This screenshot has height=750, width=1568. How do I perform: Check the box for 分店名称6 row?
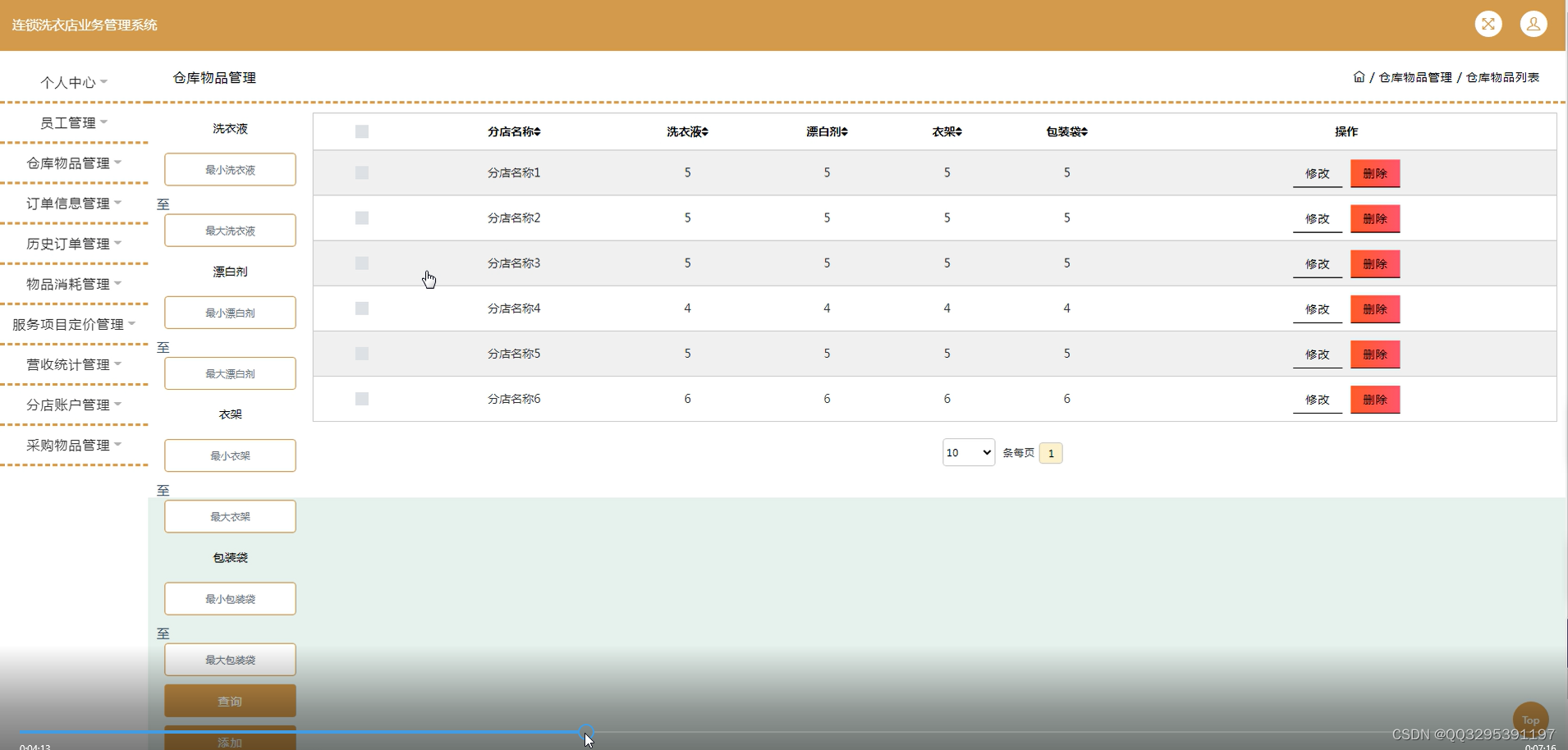[362, 399]
